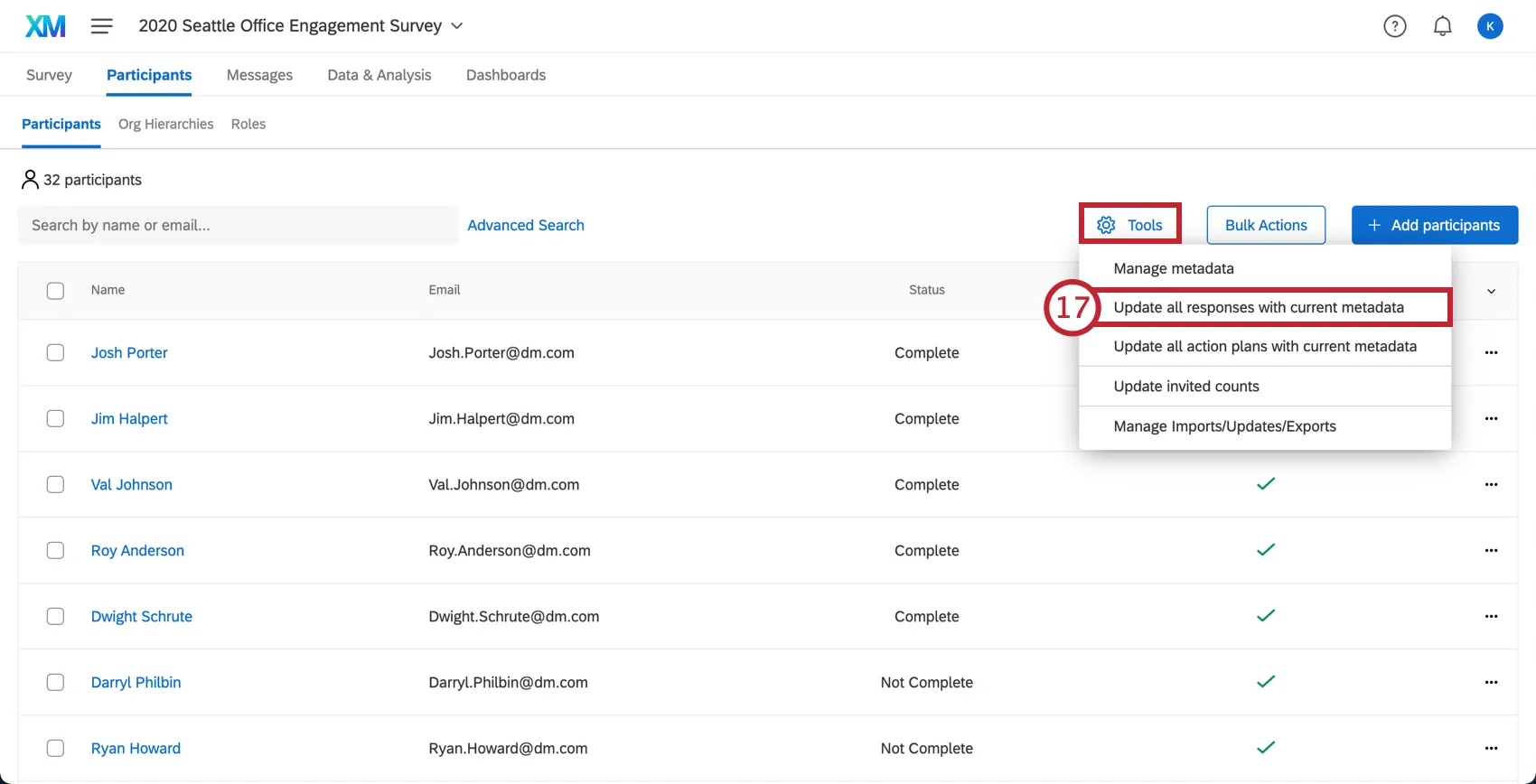The height and width of the screenshot is (784, 1536).
Task: Focus the Search by name or email field
Action: [x=238, y=225]
